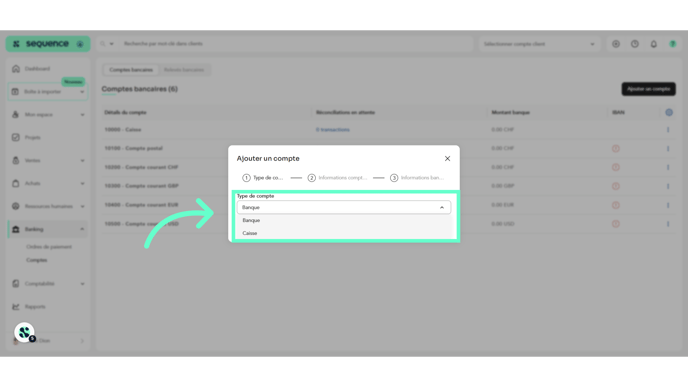Screen dimensions: 688x387
Task: Click the Ventes icon
Action: click(15, 161)
